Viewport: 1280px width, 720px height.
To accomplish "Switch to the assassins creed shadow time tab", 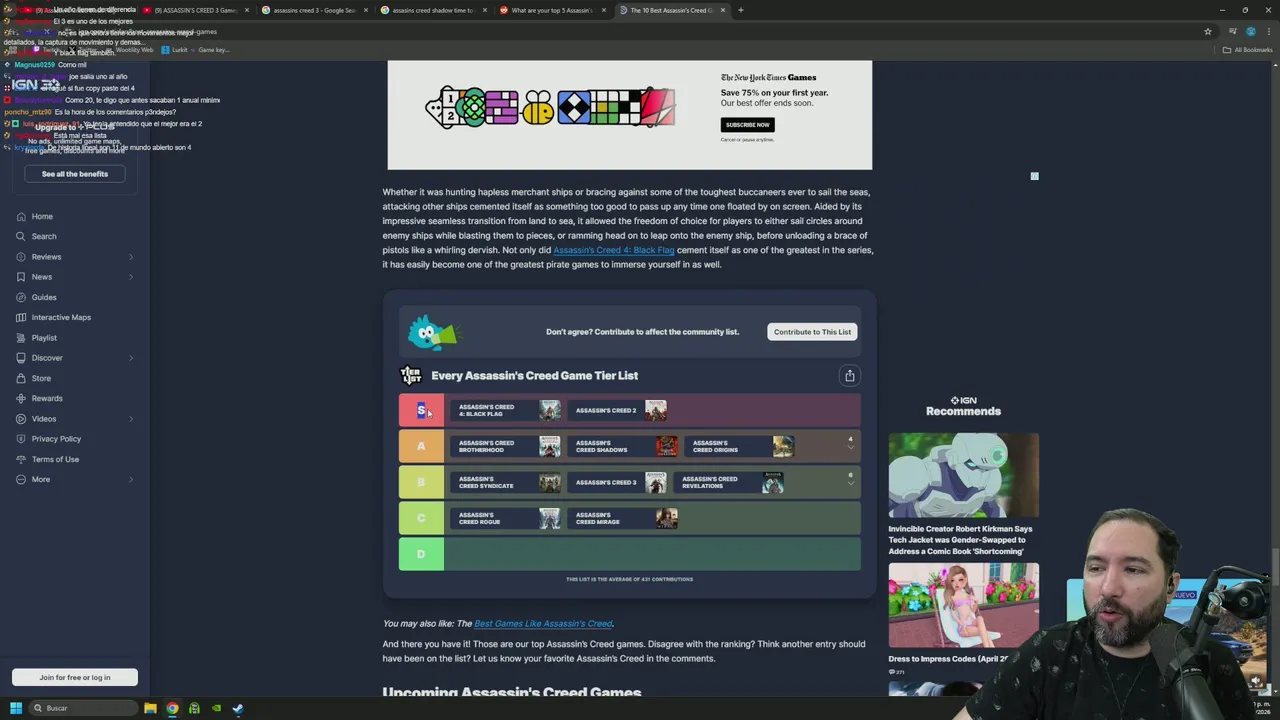I will point(432,10).
